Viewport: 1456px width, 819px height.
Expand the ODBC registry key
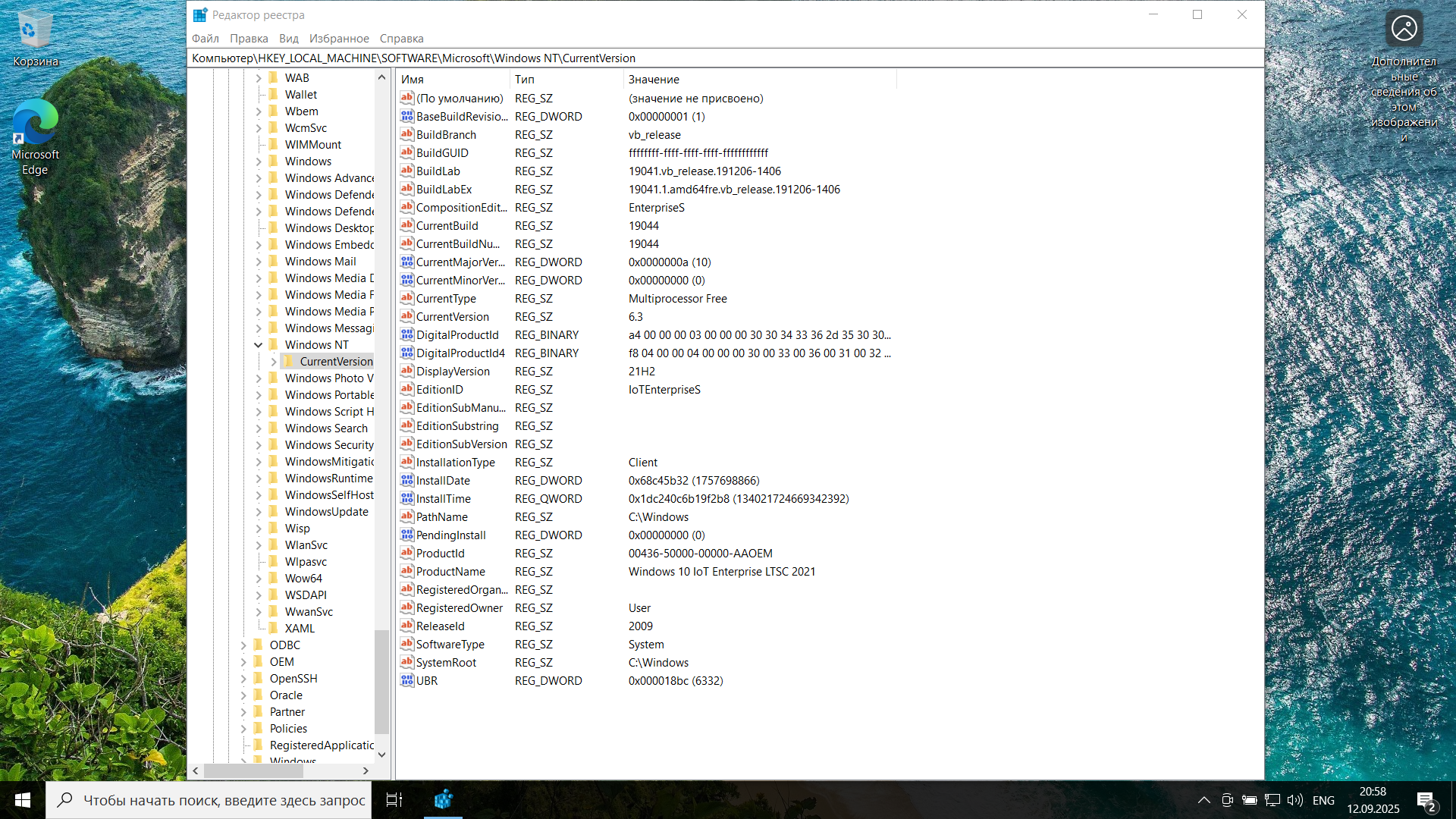click(x=243, y=645)
